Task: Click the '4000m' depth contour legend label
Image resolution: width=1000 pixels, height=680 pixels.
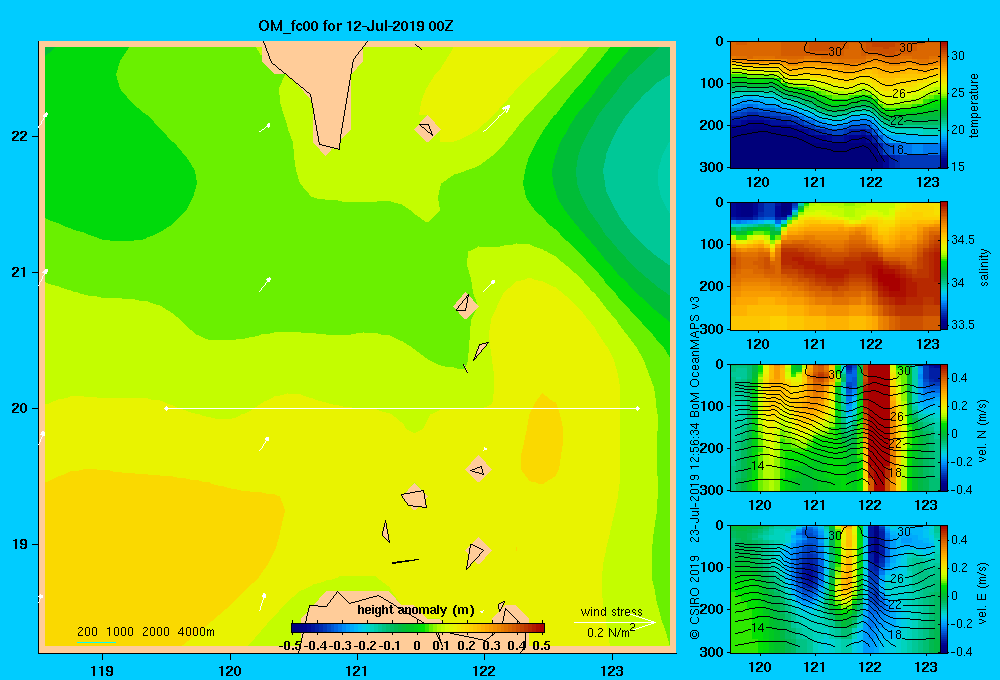Action: point(196,632)
